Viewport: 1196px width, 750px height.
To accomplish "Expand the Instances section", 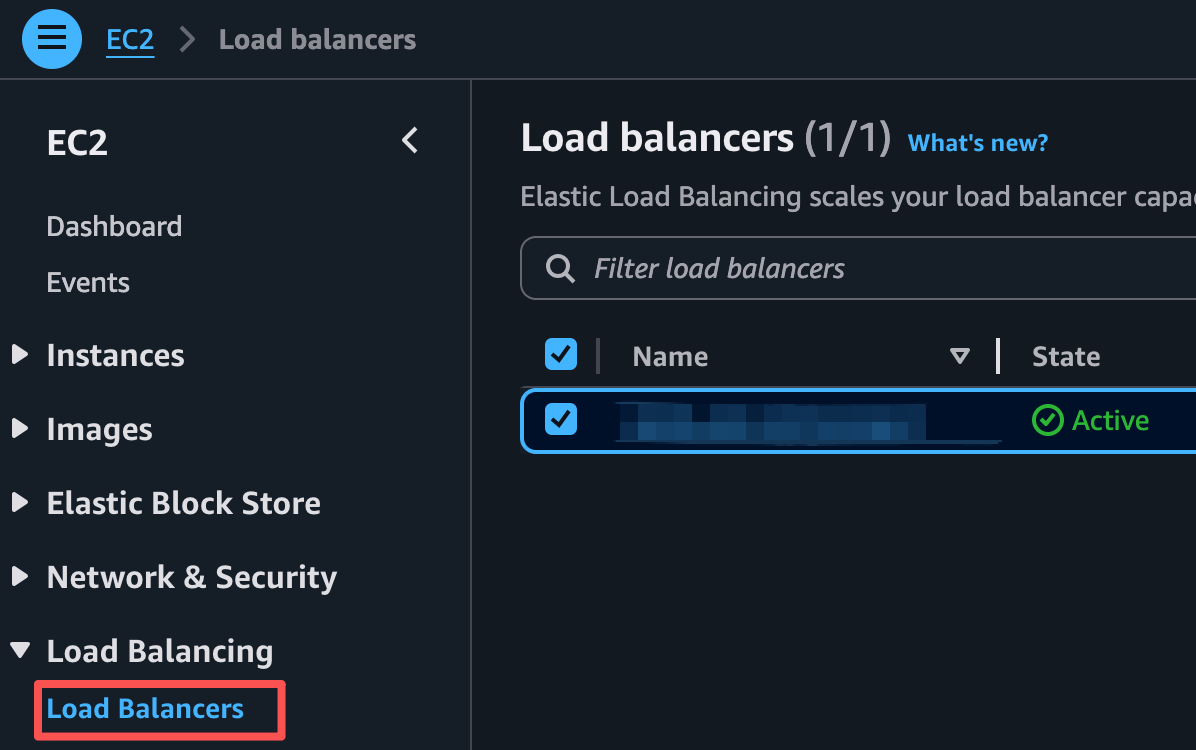I will (x=20, y=354).
